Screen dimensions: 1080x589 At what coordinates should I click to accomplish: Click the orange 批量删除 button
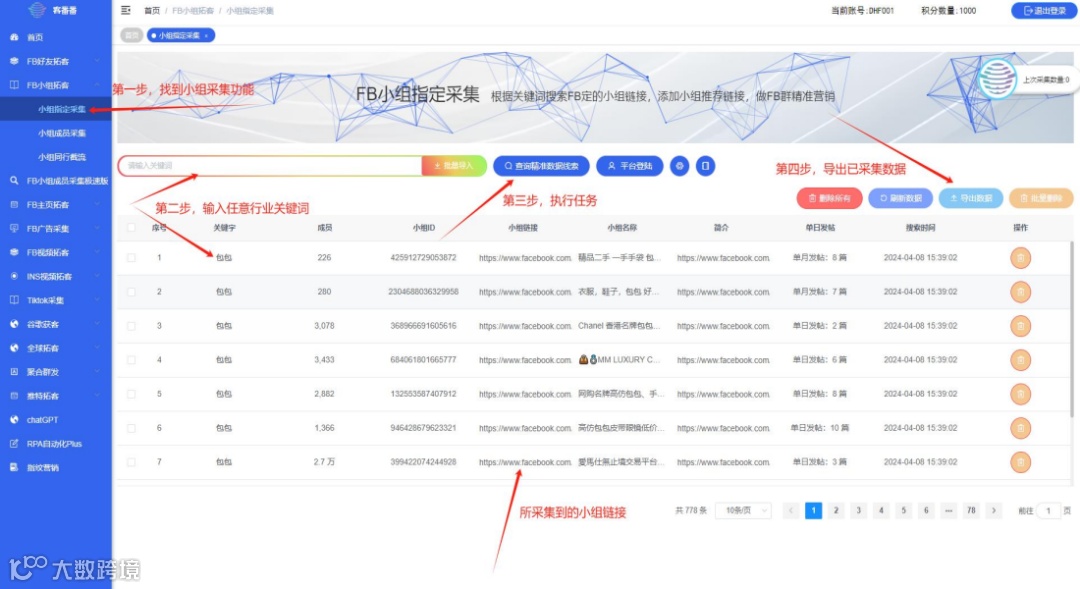(x=1041, y=198)
